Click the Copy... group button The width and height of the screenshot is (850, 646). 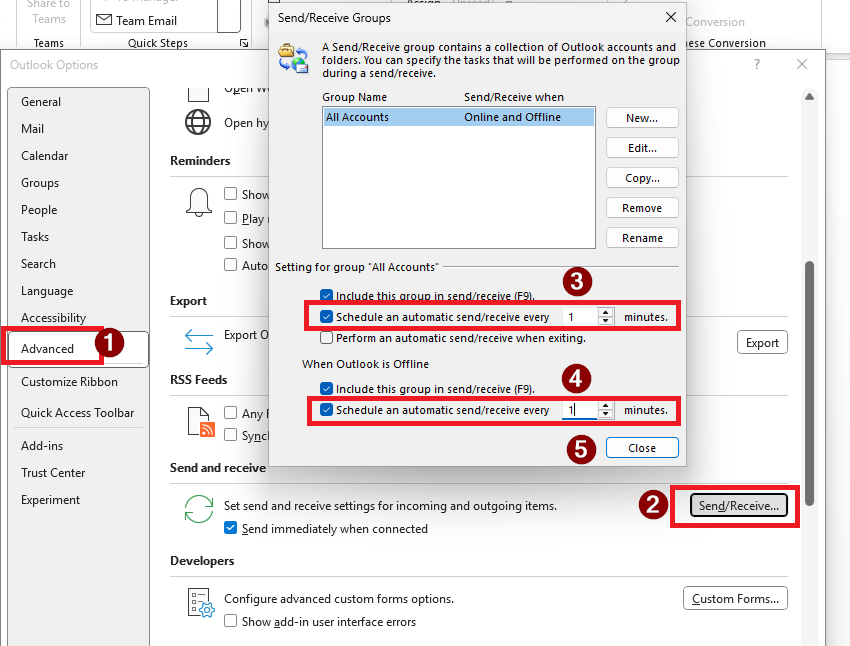click(x=642, y=178)
